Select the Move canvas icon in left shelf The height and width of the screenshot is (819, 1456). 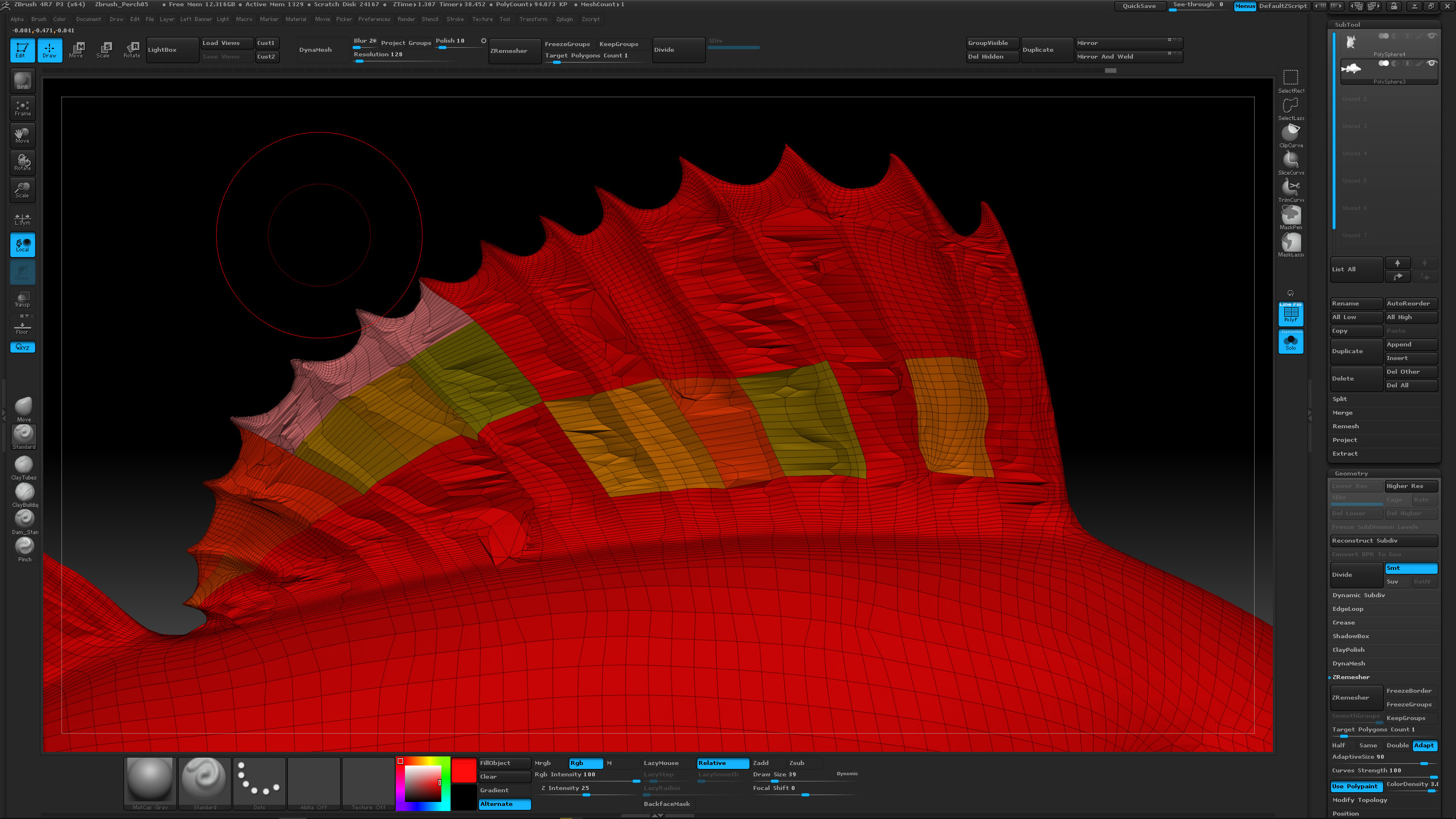tap(23, 135)
